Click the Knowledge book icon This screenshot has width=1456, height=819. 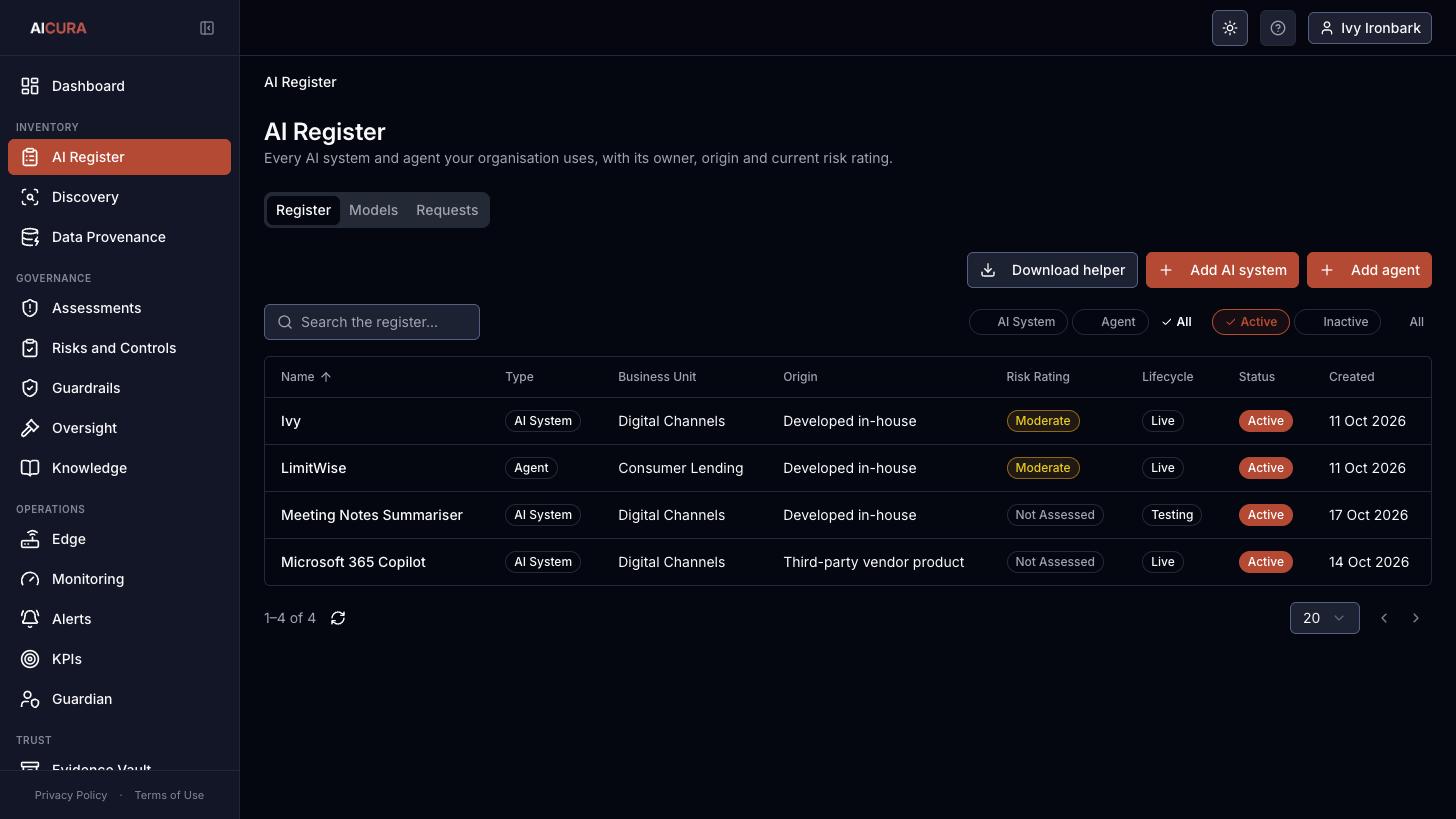coord(30,468)
